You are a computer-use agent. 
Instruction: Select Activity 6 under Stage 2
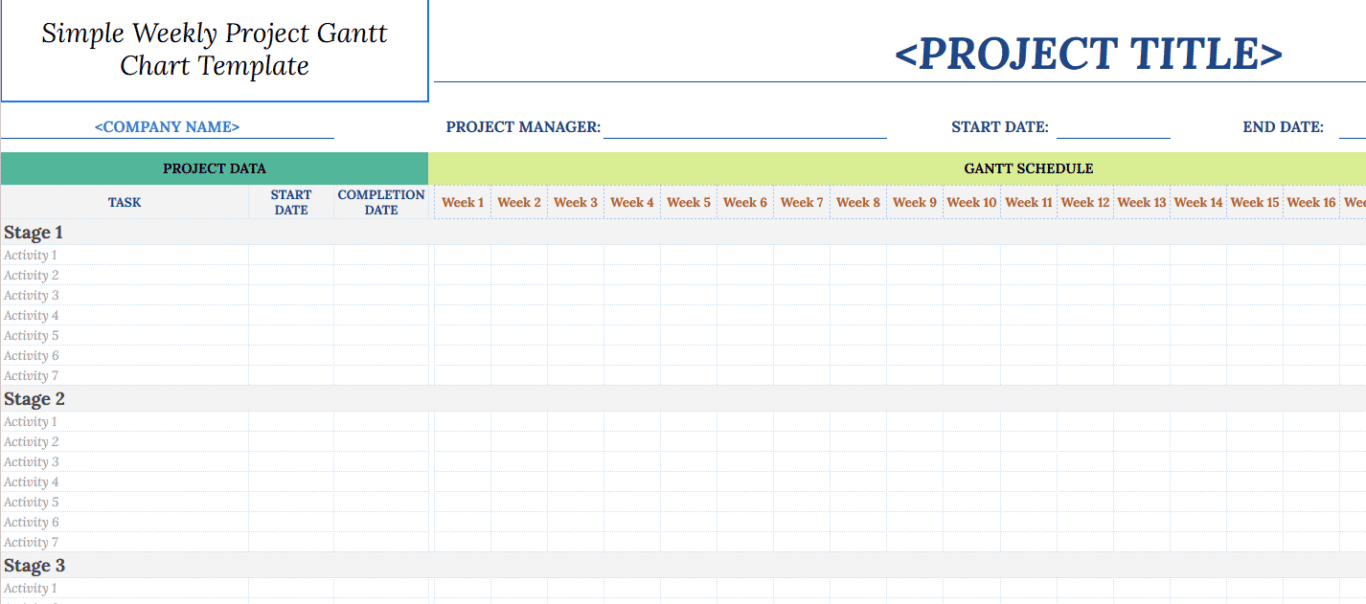pos(31,522)
